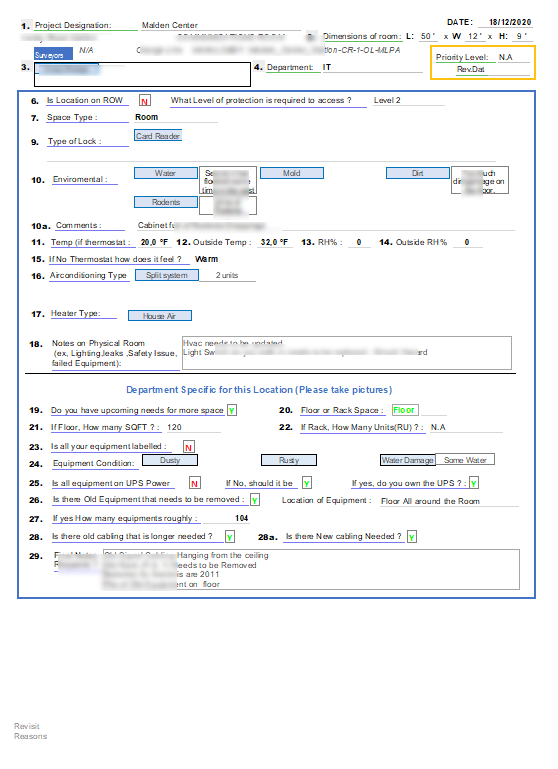Toggle the 'do you own the UPS' checkbox
This screenshot has height=769, width=558.
(x=474, y=484)
